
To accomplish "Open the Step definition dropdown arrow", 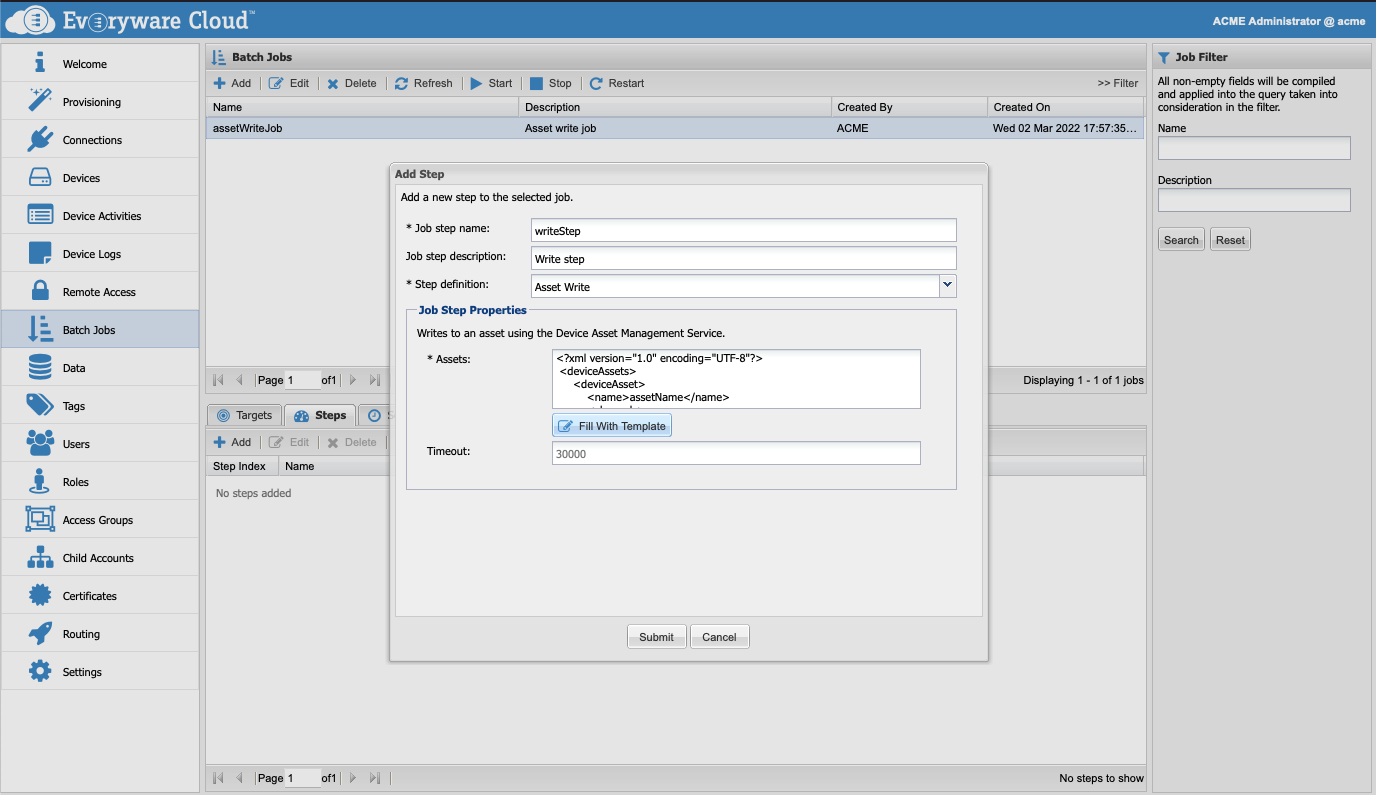I will pyautogui.click(x=948, y=286).
